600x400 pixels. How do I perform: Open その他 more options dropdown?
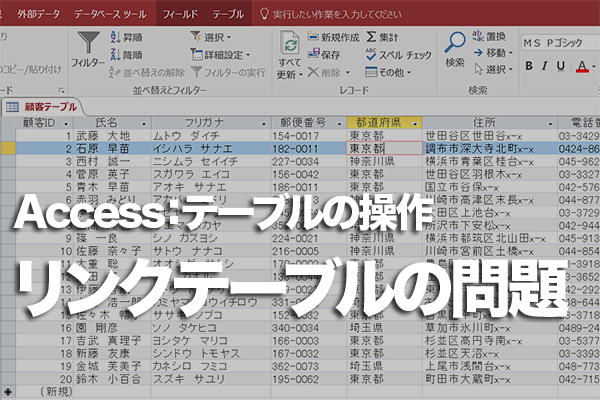click(388, 72)
